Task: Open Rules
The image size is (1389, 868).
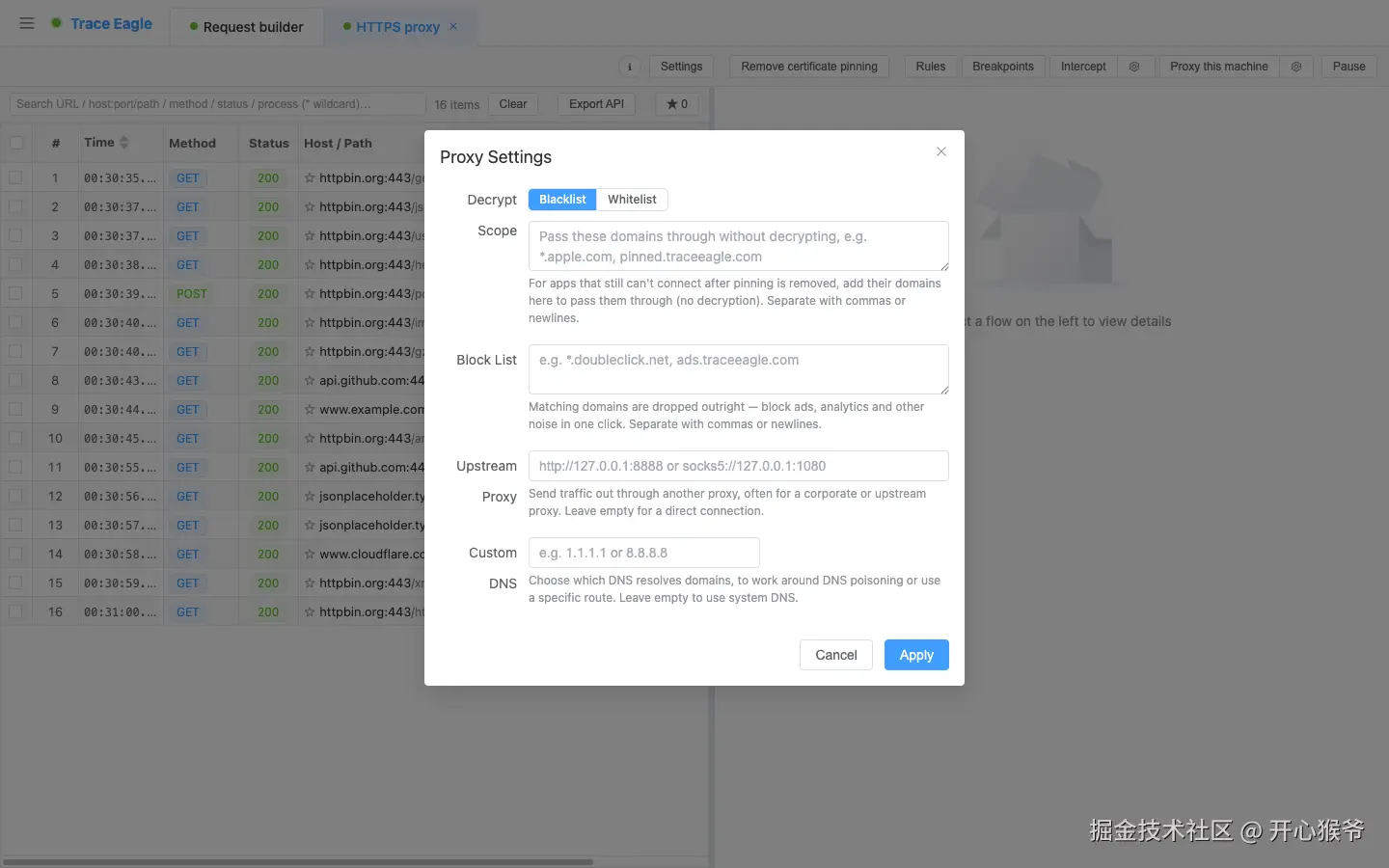Action: coord(931,67)
